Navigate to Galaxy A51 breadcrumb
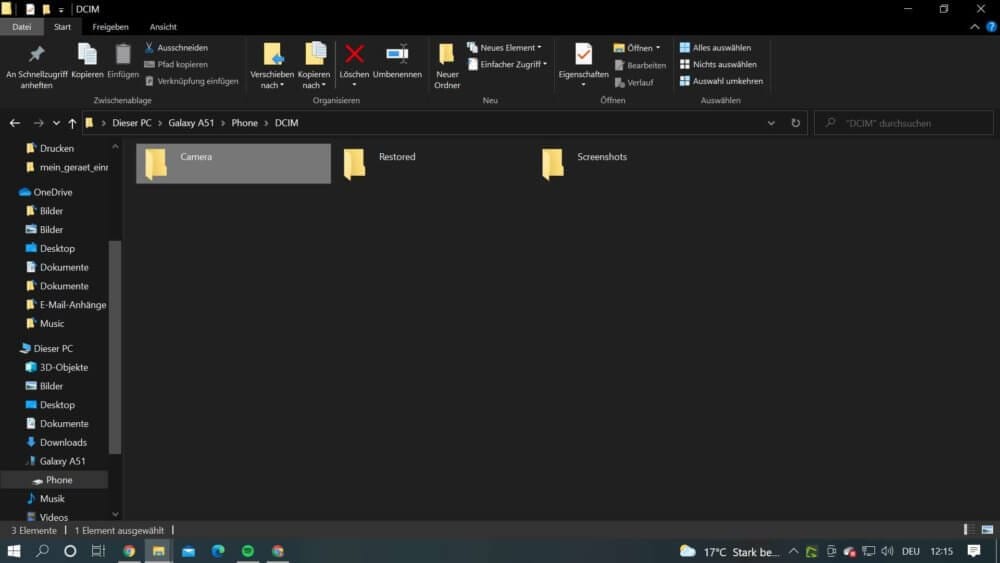The image size is (1000, 563). [x=191, y=123]
